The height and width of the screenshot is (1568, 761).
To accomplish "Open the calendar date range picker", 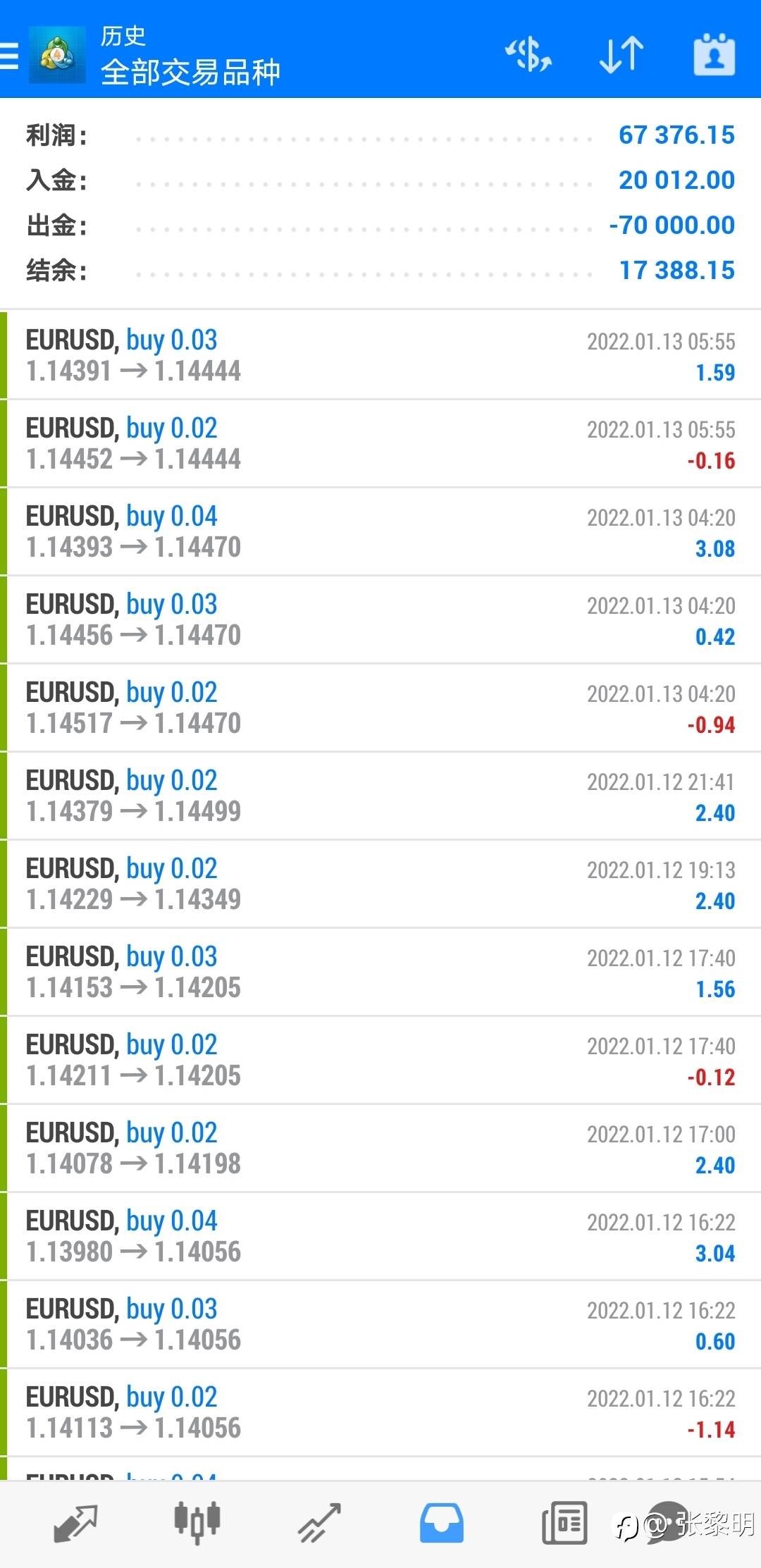I will (714, 55).
